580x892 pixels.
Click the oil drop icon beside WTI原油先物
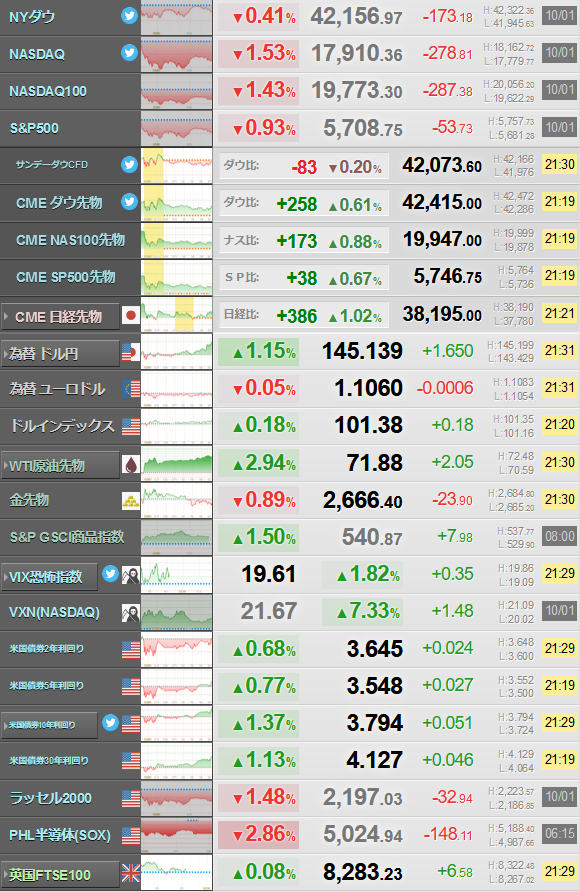131,465
